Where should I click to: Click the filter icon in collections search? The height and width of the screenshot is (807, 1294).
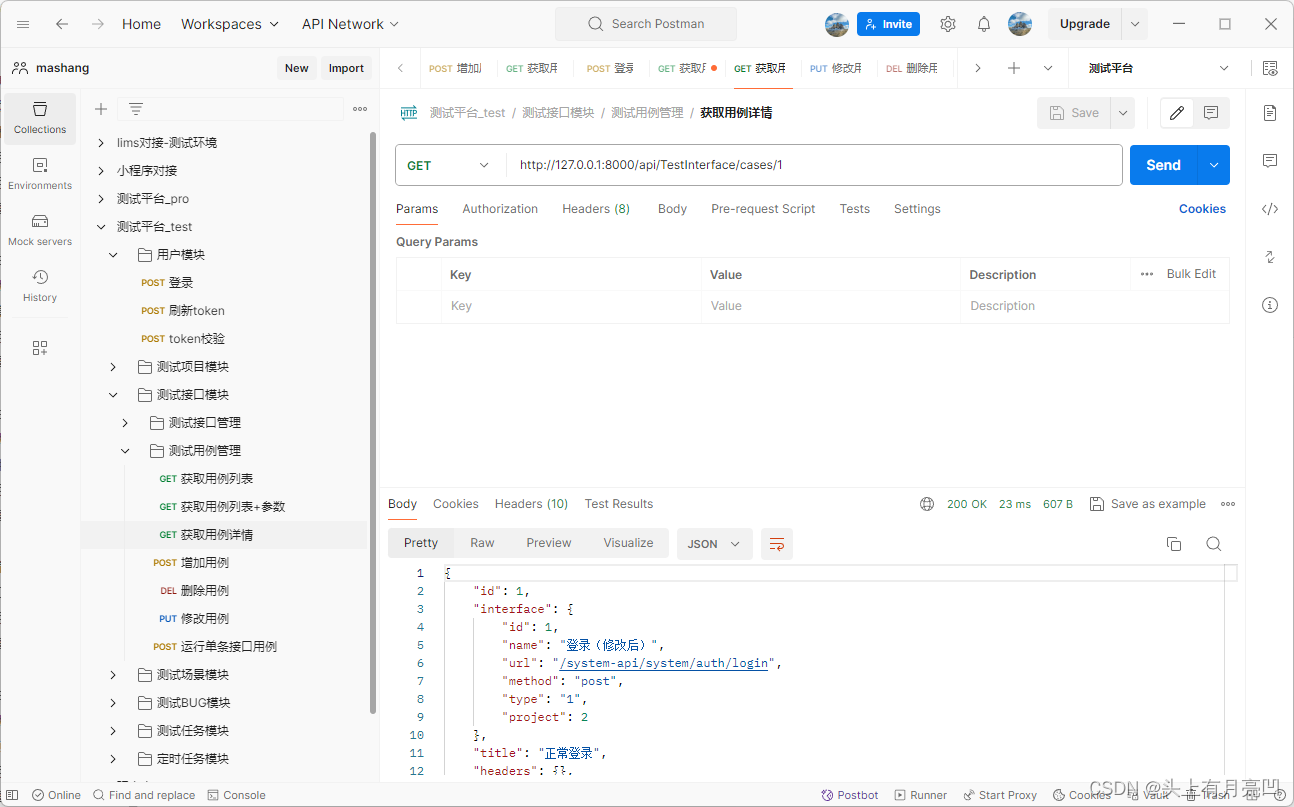[136, 109]
